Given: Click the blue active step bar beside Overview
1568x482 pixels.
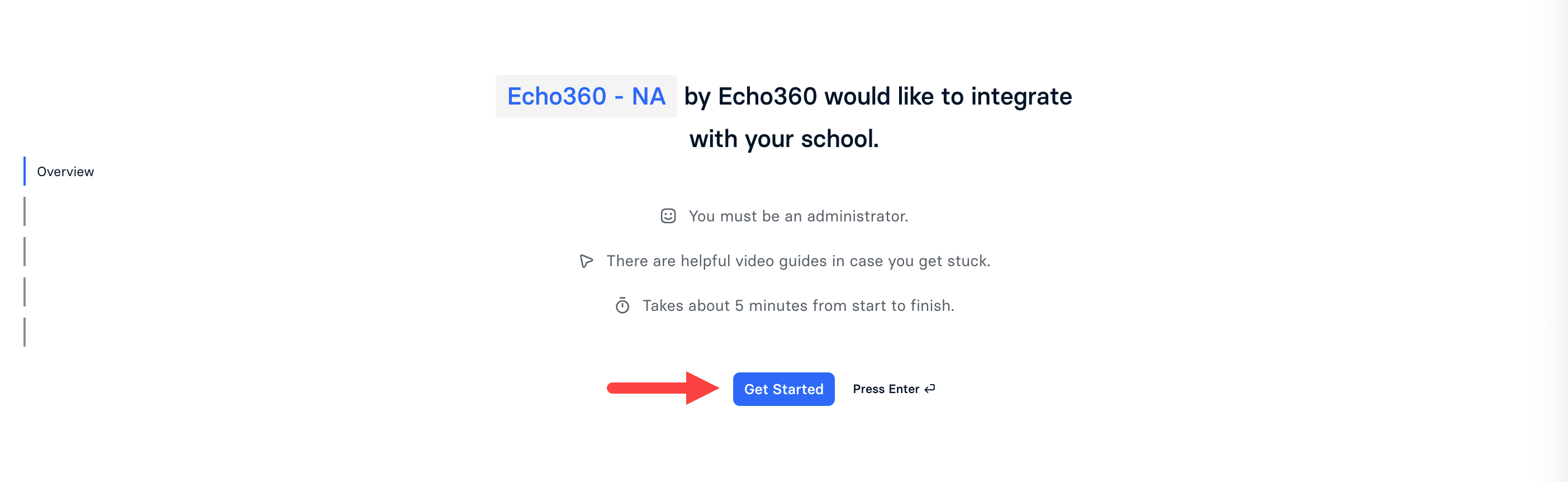Looking at the screenshot, I should point(25,171).
